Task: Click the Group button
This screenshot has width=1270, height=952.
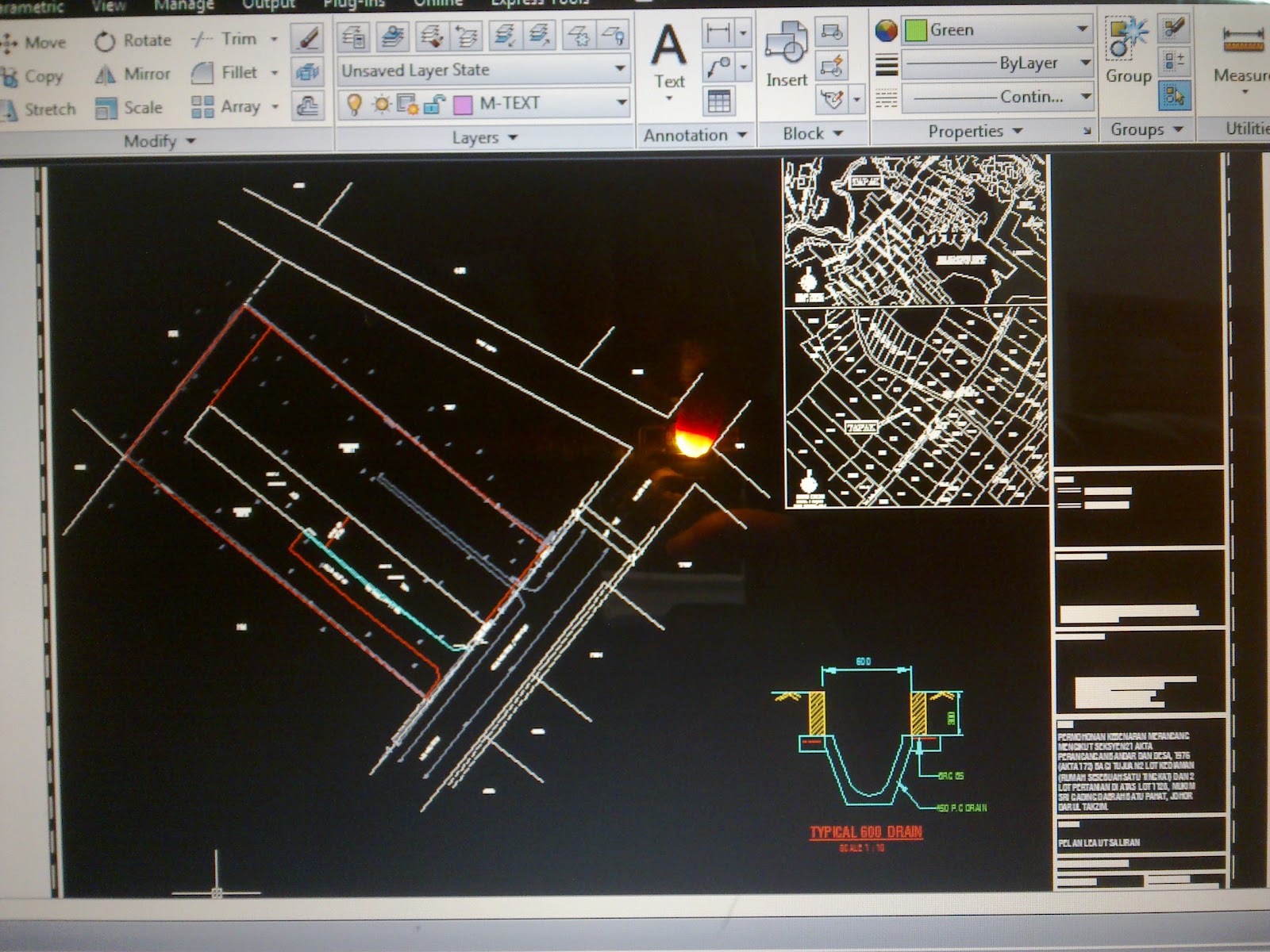Action: 1128,51
